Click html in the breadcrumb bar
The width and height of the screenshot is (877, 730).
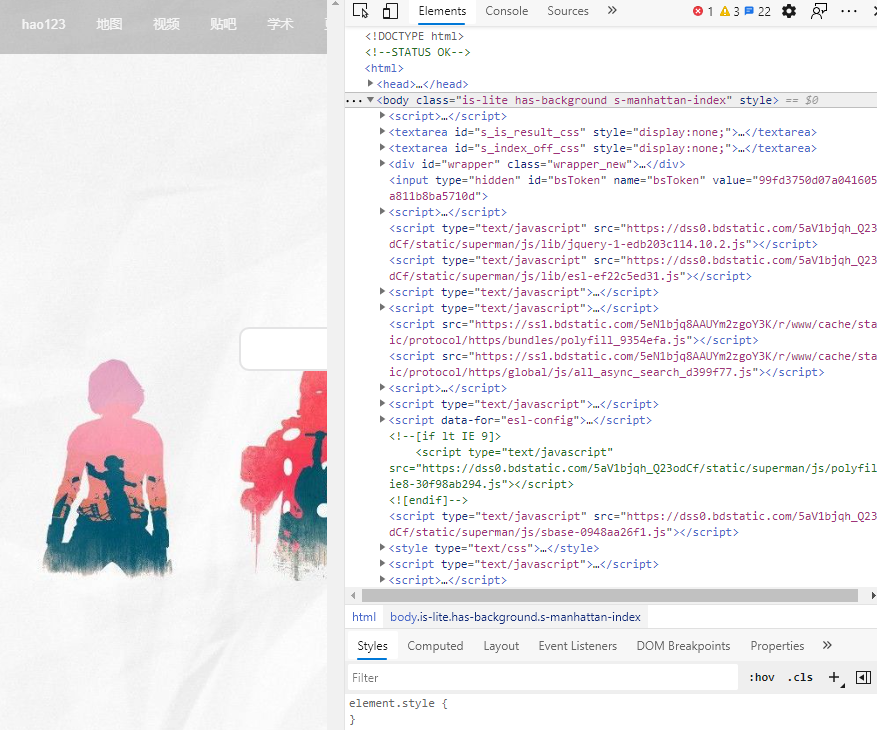[364, 616]
